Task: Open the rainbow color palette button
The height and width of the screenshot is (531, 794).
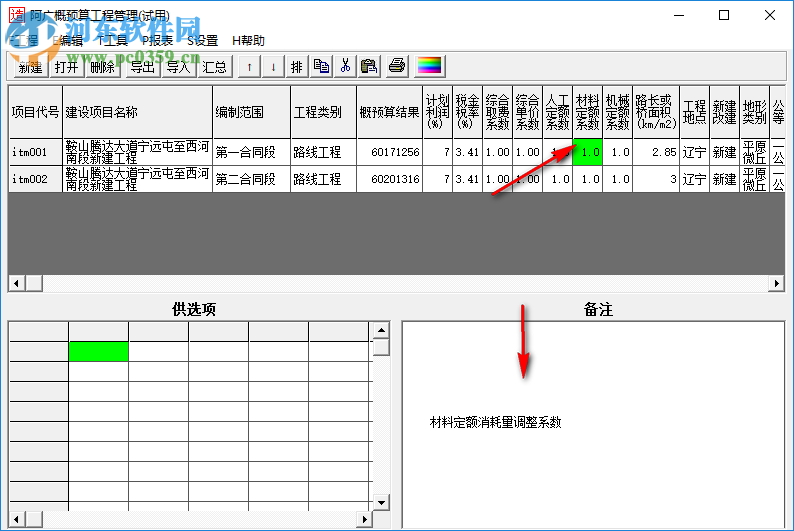Action: pos(429,66)
